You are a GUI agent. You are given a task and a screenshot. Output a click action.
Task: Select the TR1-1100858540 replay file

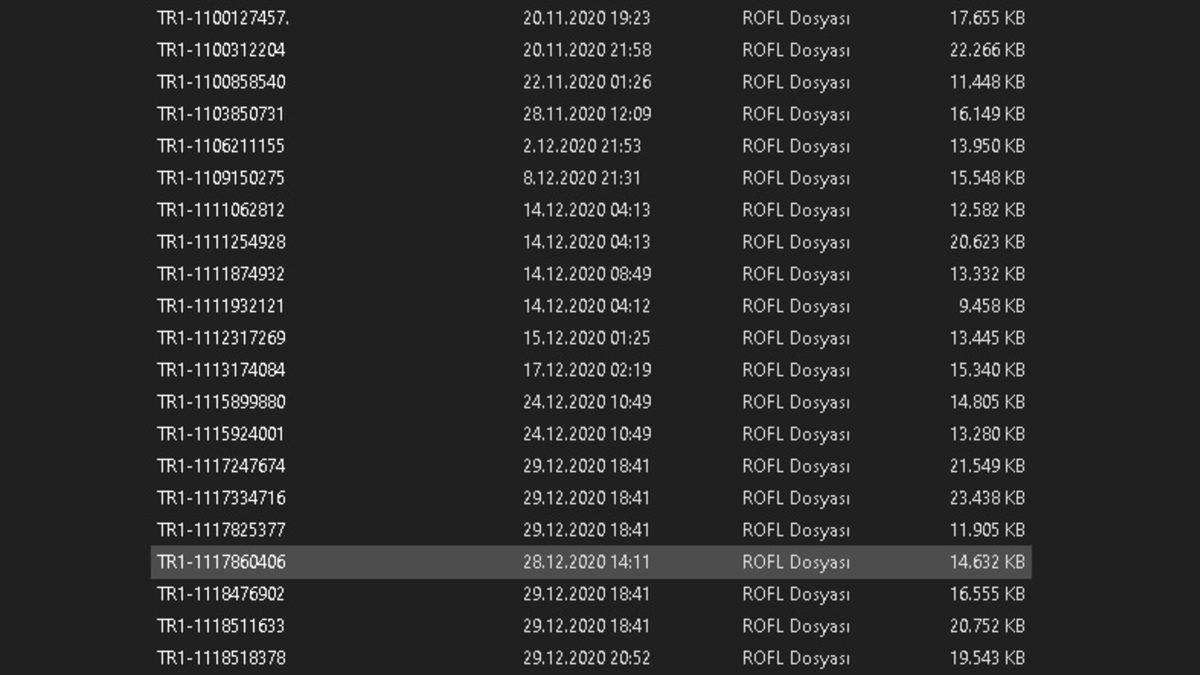tap(590, 82)
